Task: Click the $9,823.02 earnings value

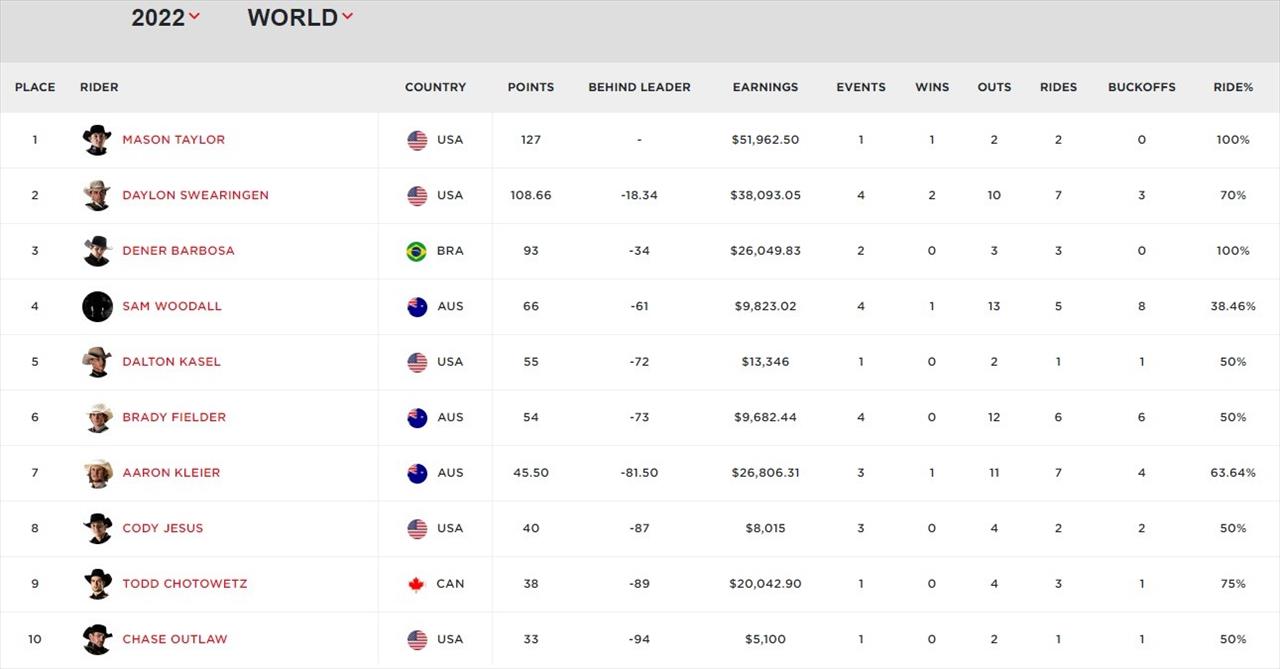Action: tap(765, 306)
